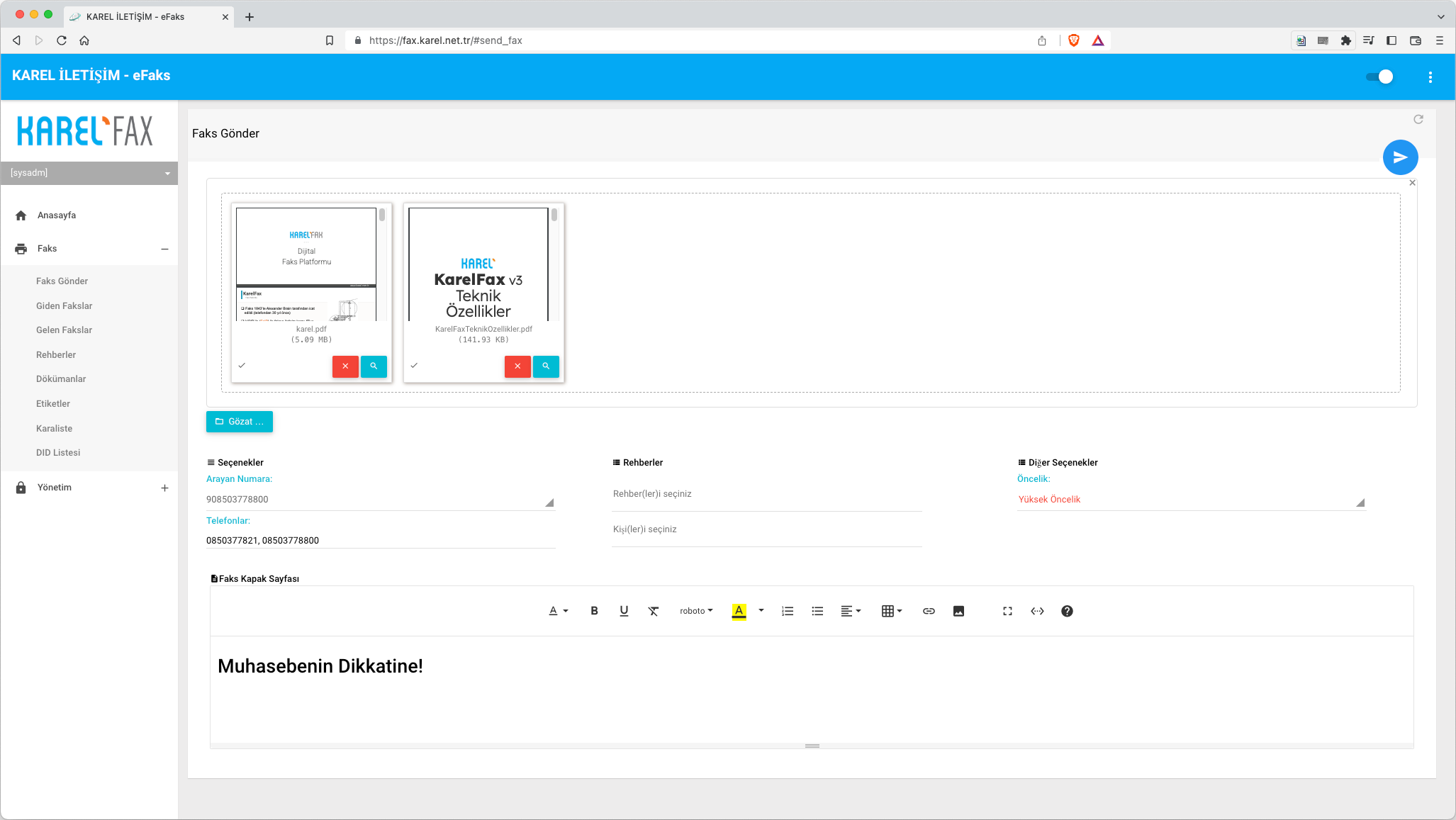Viewport: 1456px width, 820px height.
Task: Toggle the header switch off
Action: pyautogui.click(x=1379, y=77)
